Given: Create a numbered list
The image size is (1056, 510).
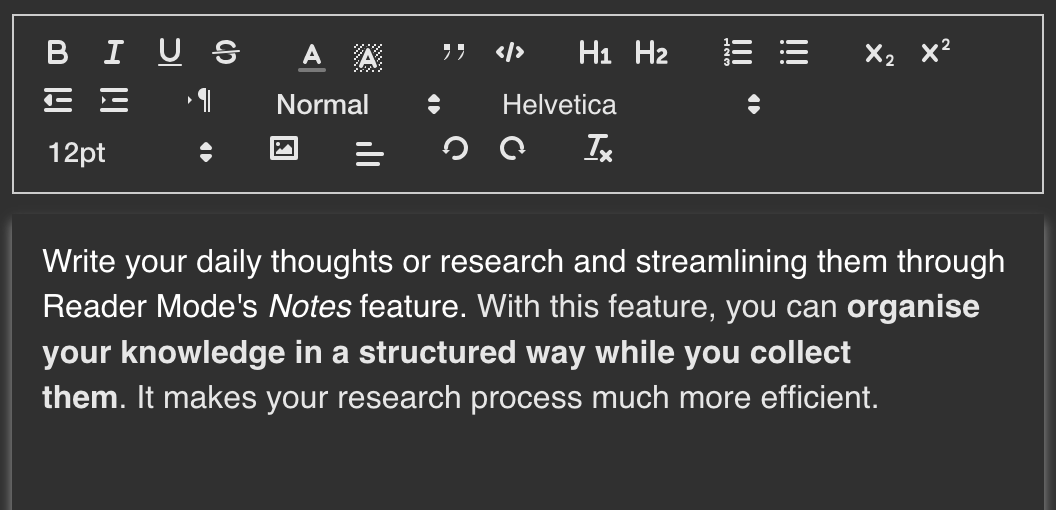Looking at the screenshot, I should 738,52.
